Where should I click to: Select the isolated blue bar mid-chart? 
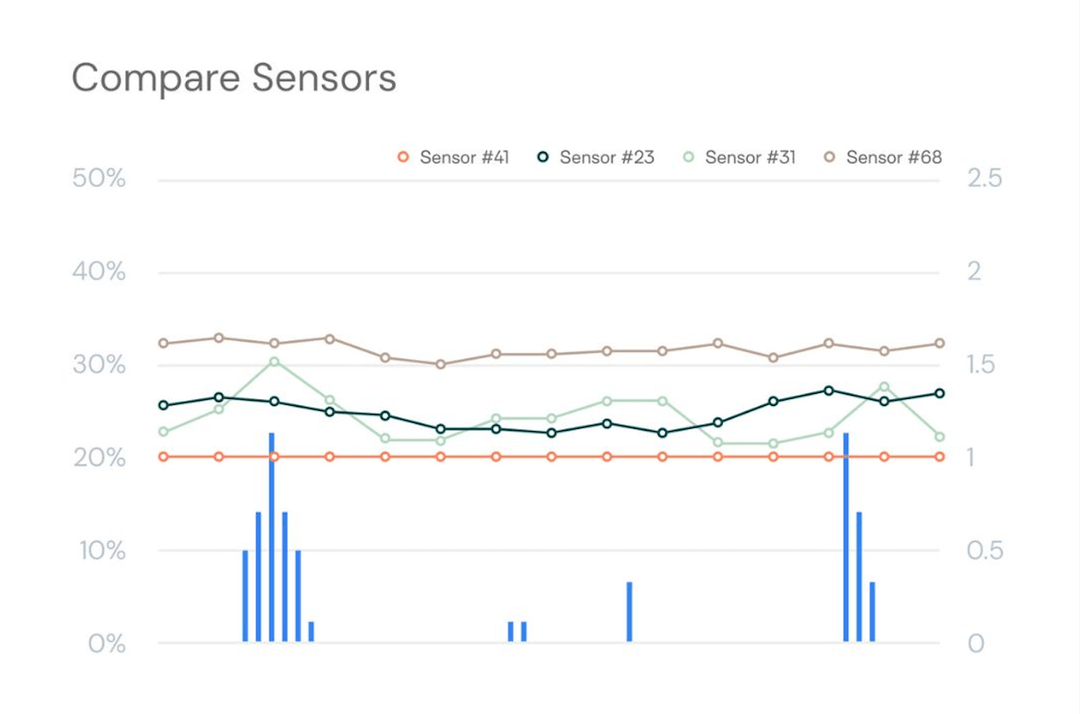629,611
